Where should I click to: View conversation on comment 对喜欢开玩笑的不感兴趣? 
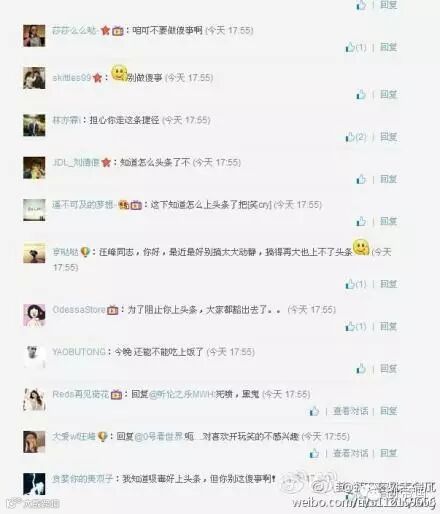[x=350, y=453]
